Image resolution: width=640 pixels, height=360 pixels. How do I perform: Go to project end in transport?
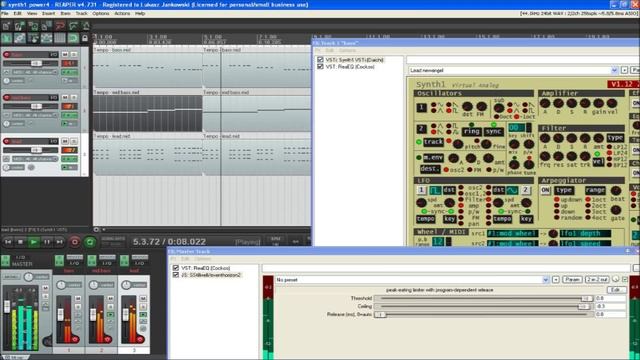point(60,242)
